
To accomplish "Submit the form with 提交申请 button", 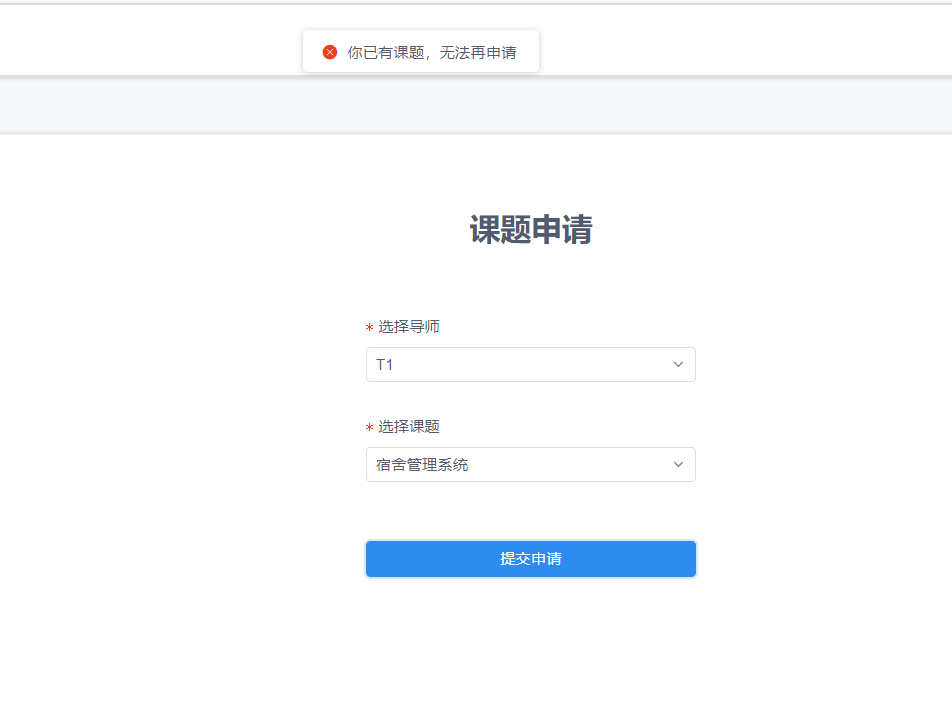I will point(531,559).
